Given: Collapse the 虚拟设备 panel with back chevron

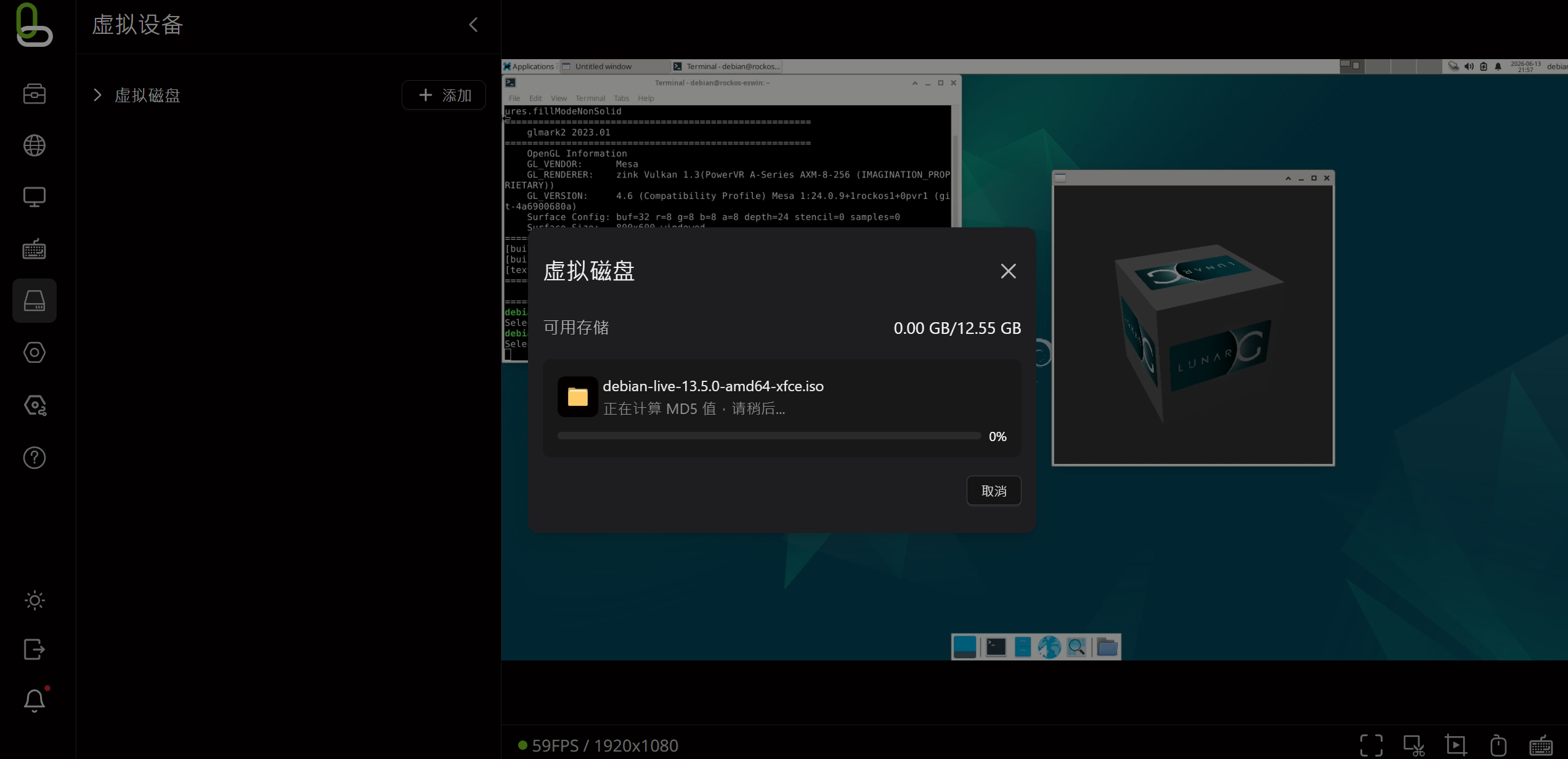Looking at the screenshot, I should 473,25.
